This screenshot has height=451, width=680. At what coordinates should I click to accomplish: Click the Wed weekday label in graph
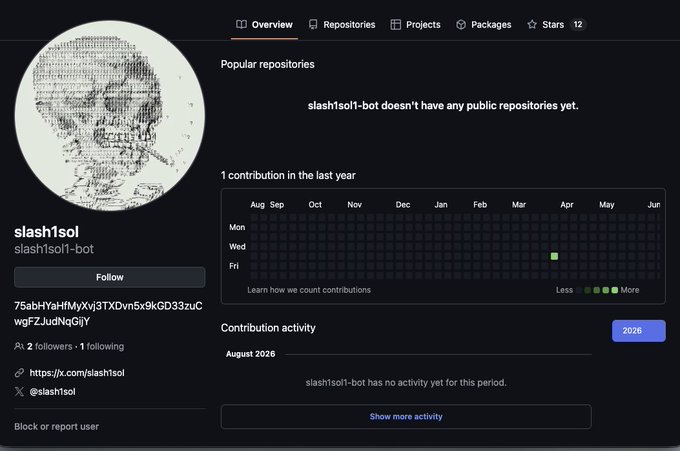(237, 247)
